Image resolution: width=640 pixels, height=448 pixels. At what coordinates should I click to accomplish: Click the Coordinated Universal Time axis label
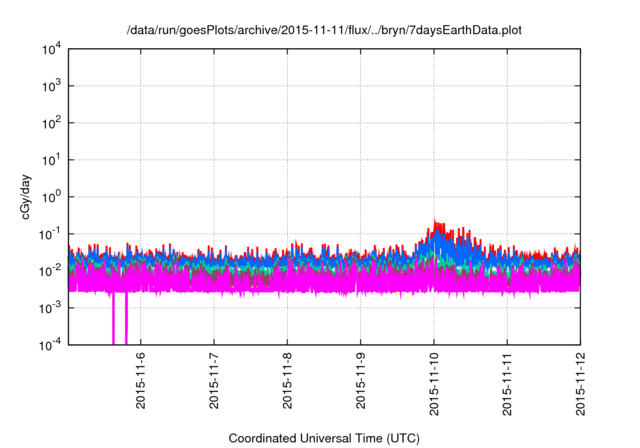[324, 438]
